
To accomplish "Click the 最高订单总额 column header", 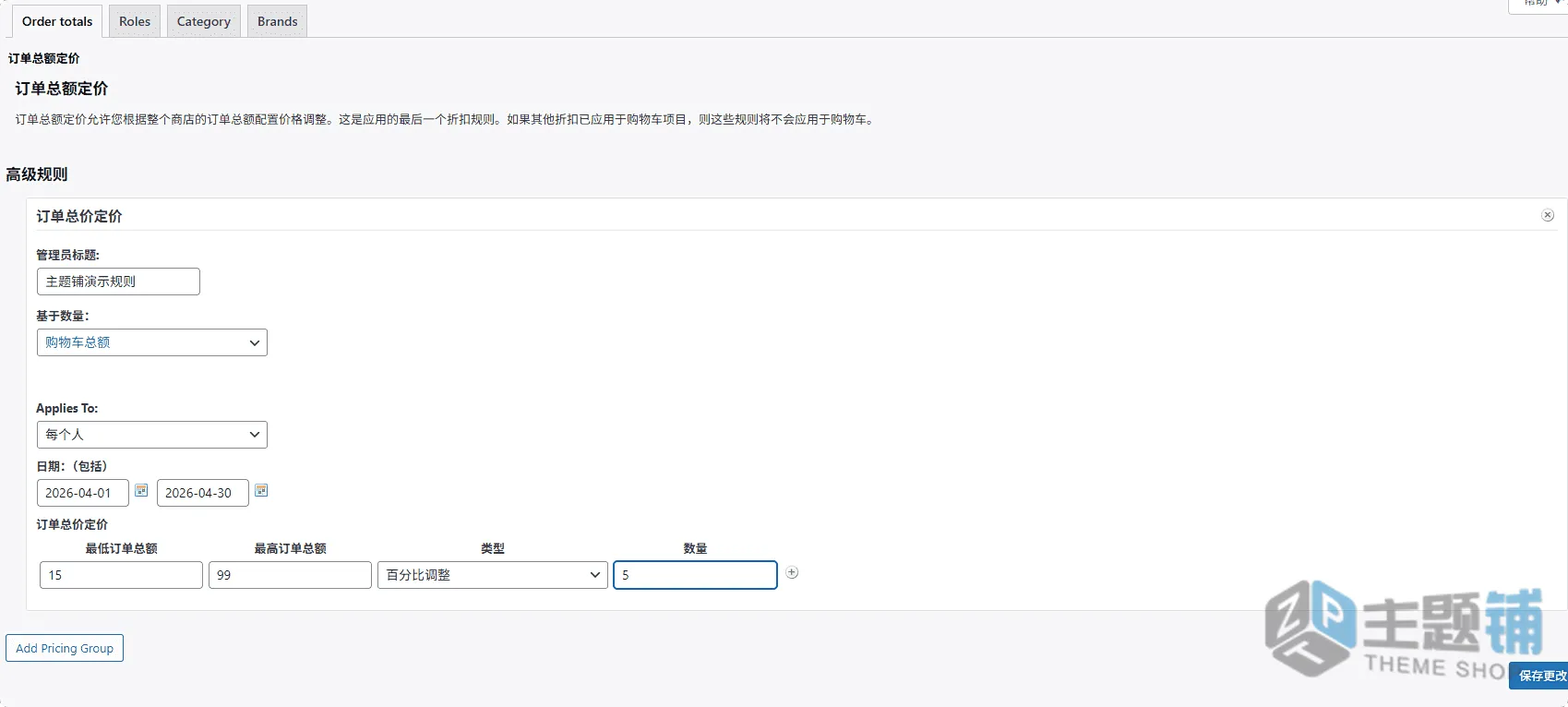I will [290, 548].
